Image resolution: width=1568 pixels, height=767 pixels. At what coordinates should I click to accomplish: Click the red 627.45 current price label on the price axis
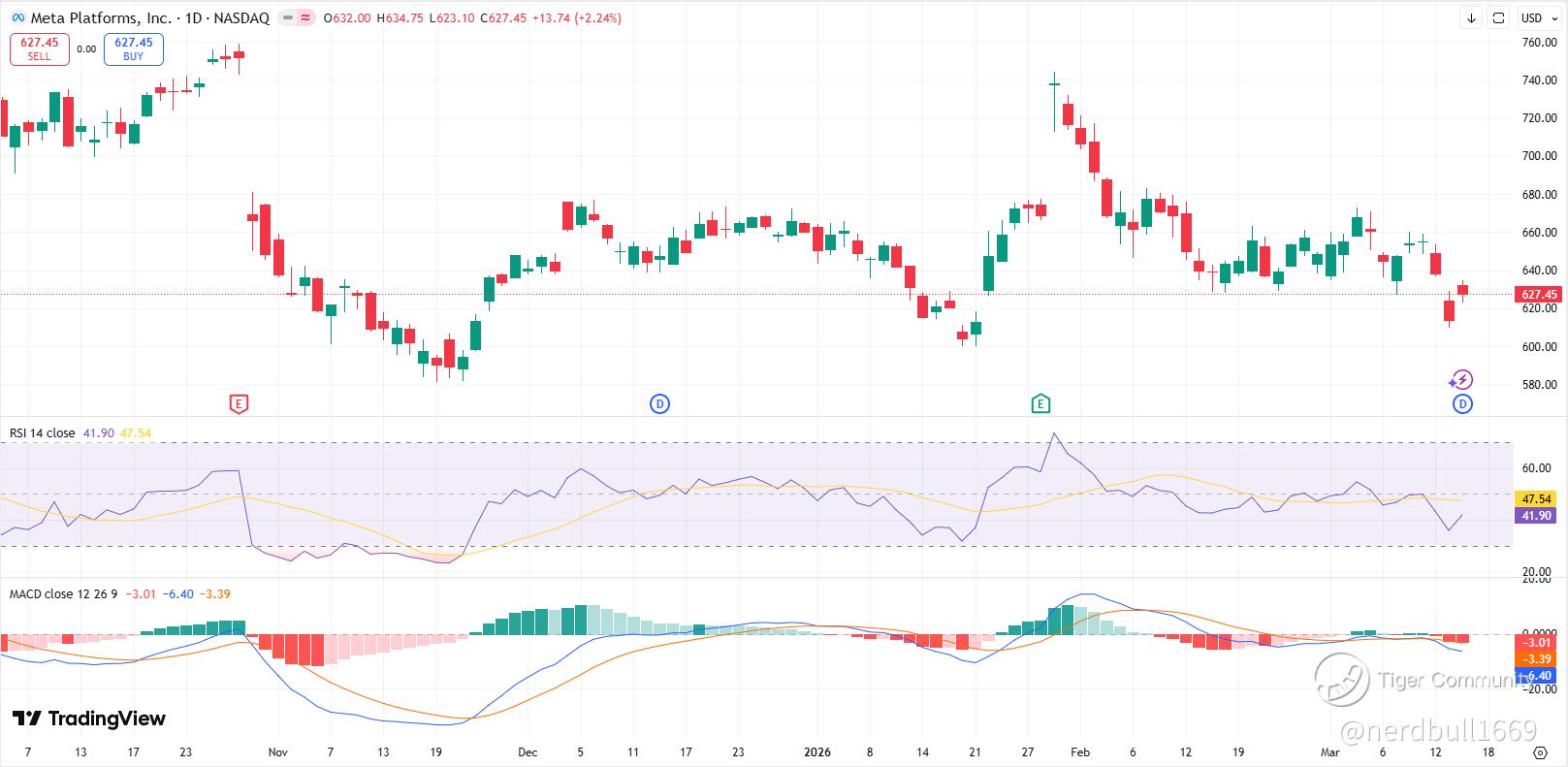pyautogui.click(x=1538, y=295)
